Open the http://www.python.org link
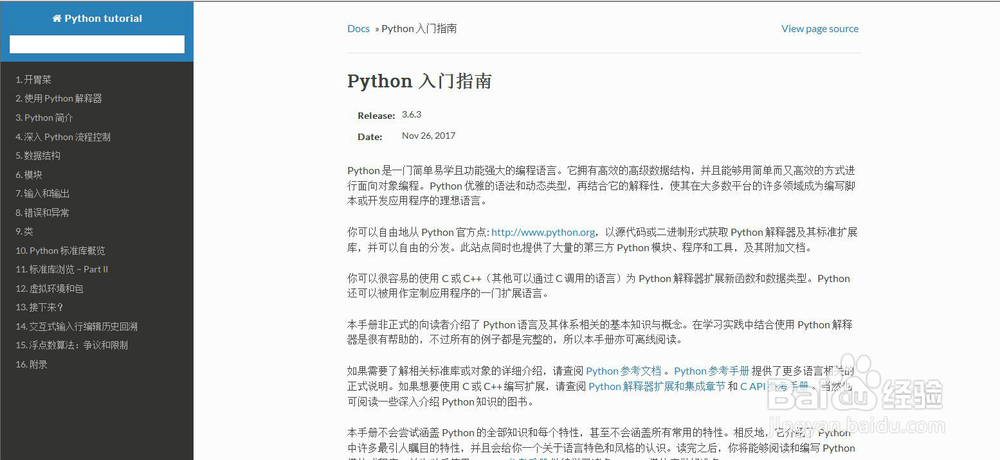This screenshot has height=460, width=1000. point(543,232)
